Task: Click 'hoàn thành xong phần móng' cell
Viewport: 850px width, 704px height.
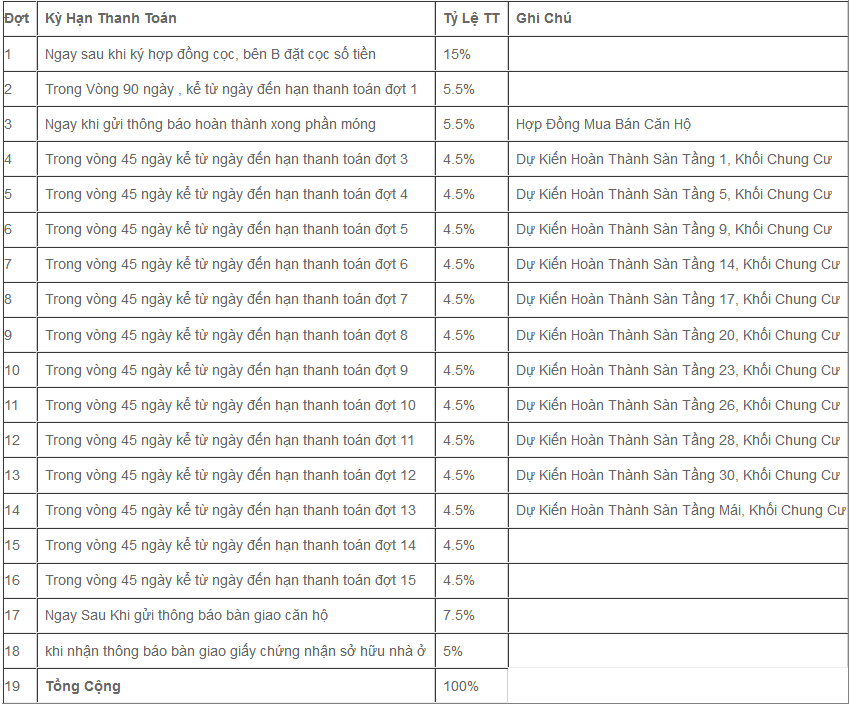Action: [210, 124]
